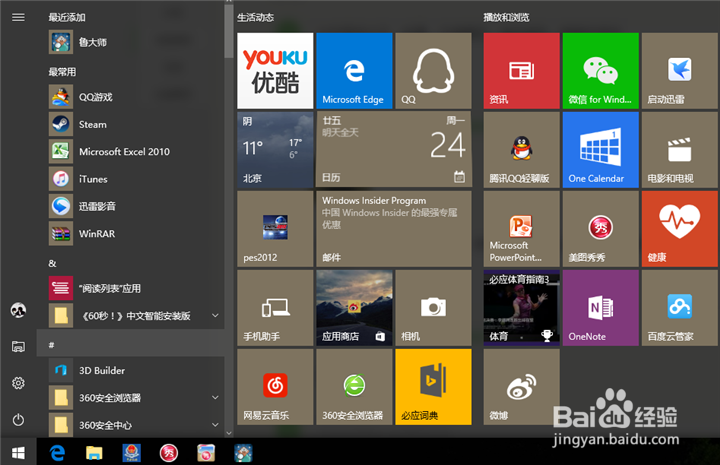Open 鲁大师 icon on taskbar
The height and width of the screenshot is (465, 720).
[x=243, y=453]
